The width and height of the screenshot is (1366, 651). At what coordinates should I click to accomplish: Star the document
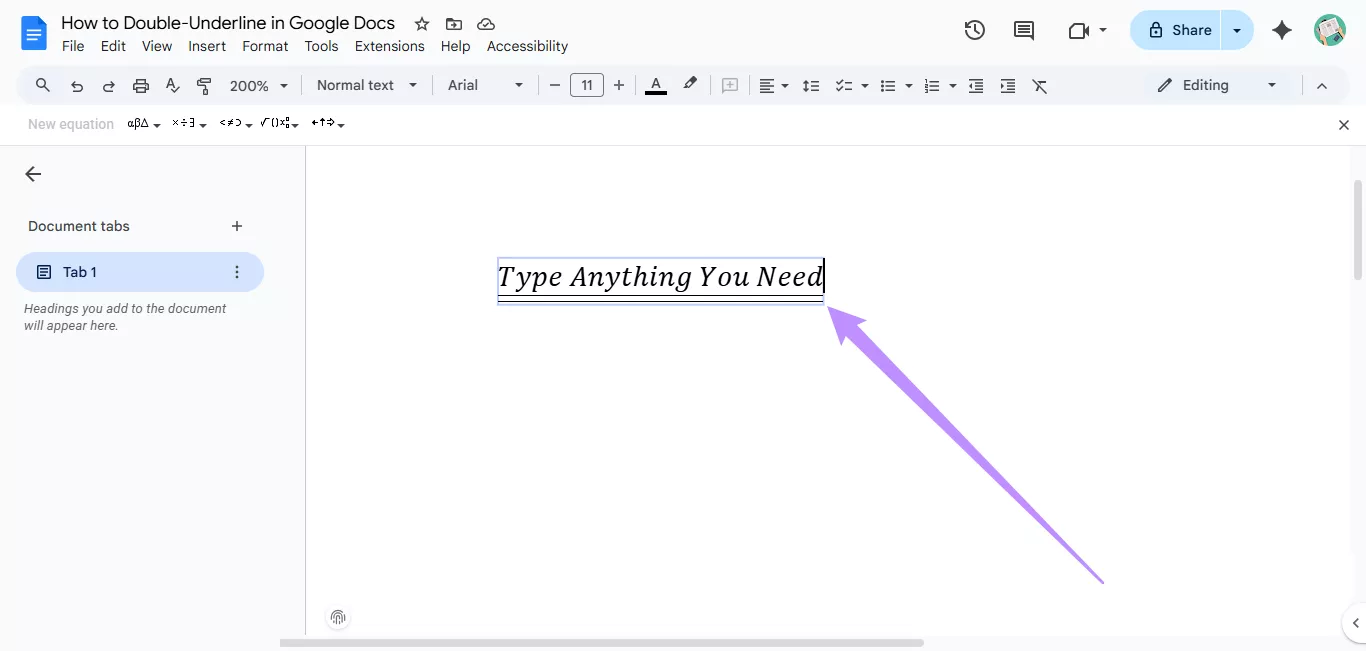click(x=421, y=23)
